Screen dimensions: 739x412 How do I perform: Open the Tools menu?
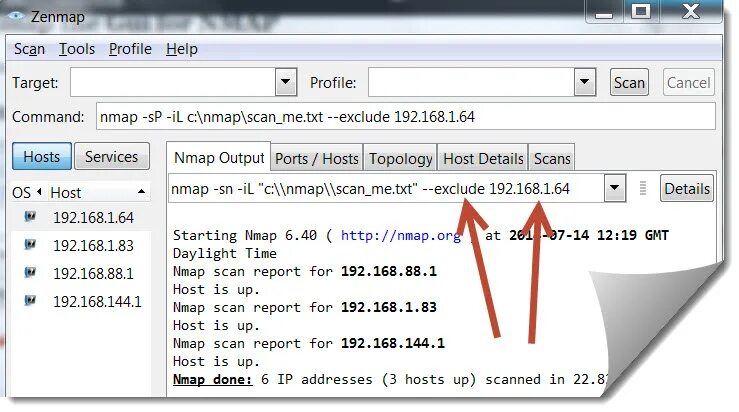(77, 49)
